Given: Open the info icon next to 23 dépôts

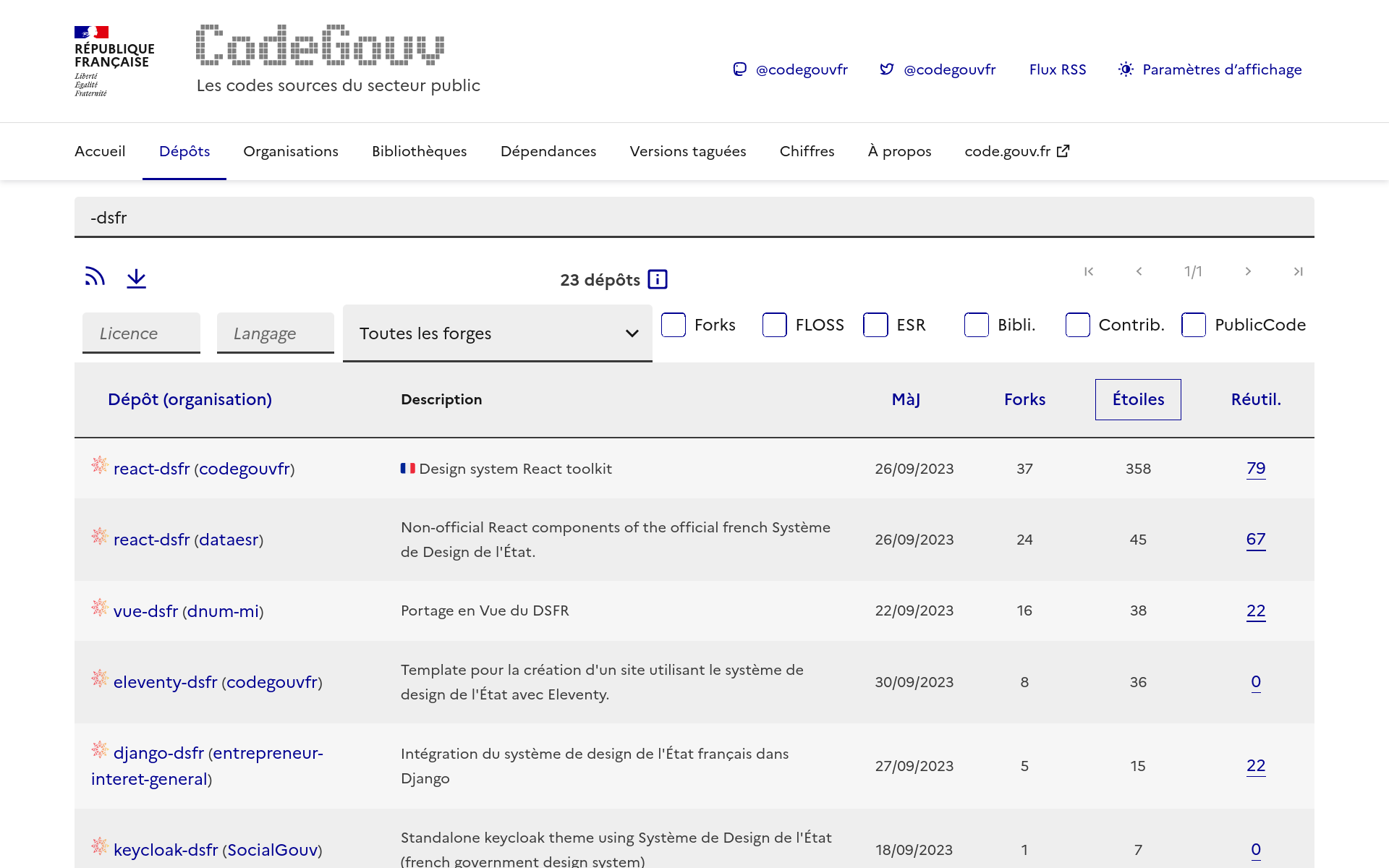Looking at the screenshot, I should coord(658,279).
